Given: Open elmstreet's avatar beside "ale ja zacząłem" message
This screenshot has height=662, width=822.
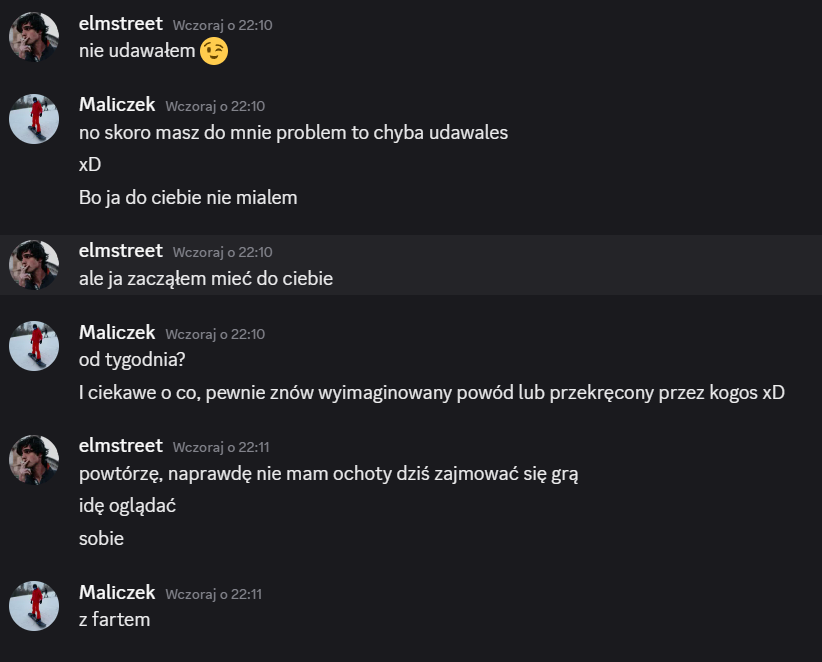Looking at the screenshot, I should coord(34,265).
